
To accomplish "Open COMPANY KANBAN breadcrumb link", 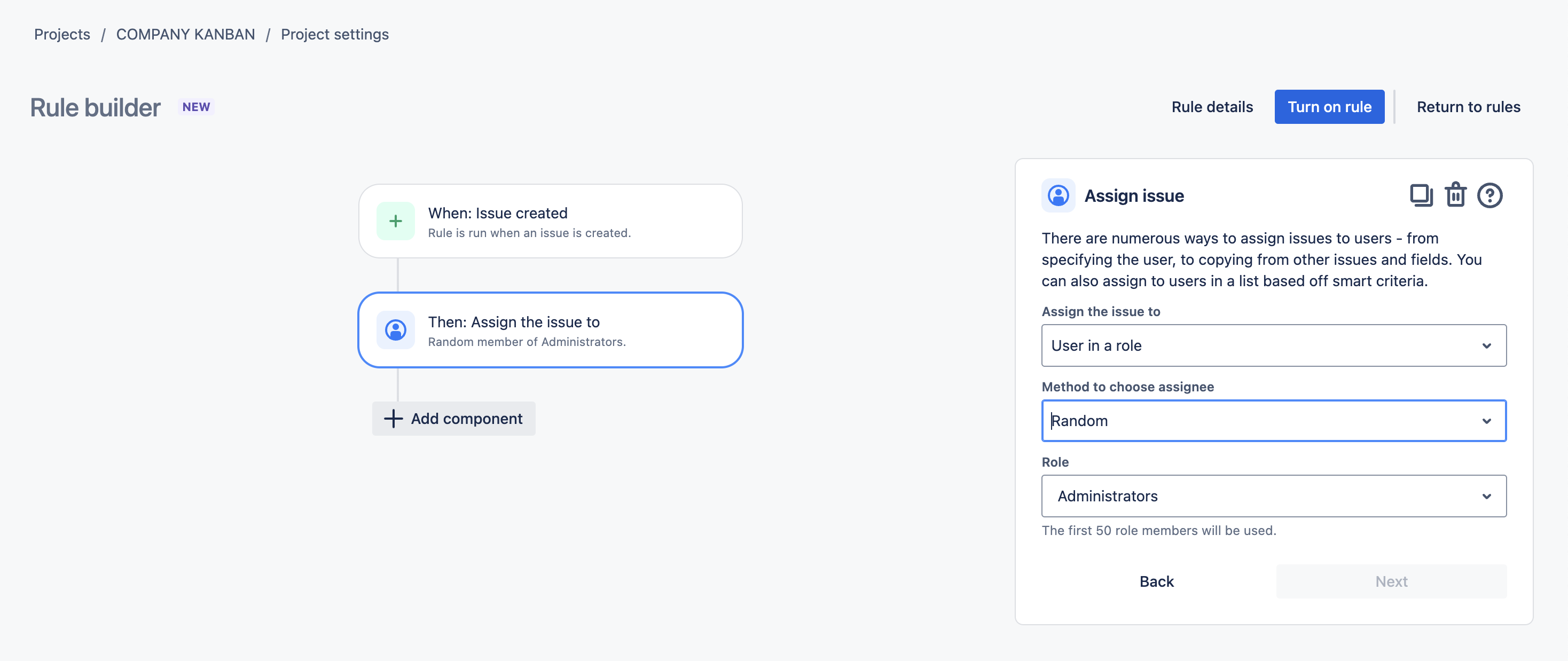I will (x=186, y=34).
